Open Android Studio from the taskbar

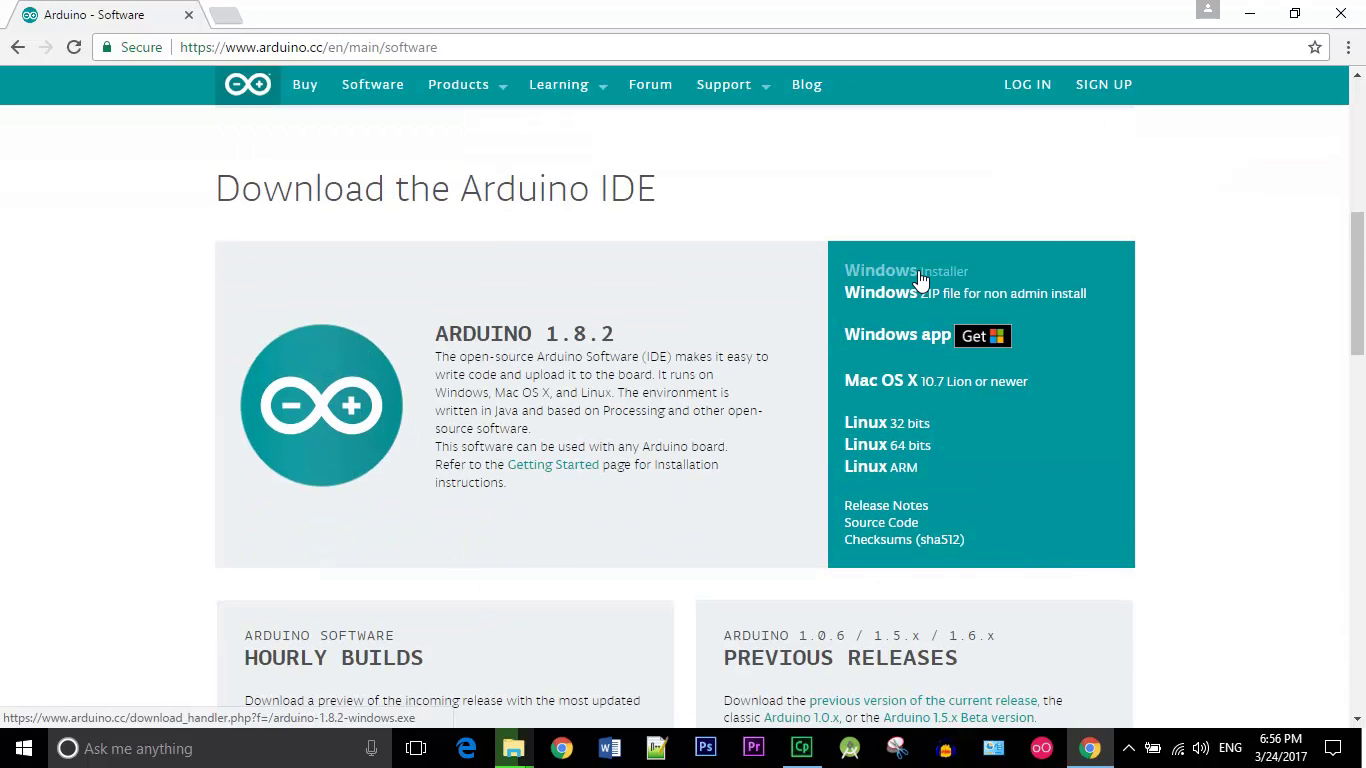point(849,748)
